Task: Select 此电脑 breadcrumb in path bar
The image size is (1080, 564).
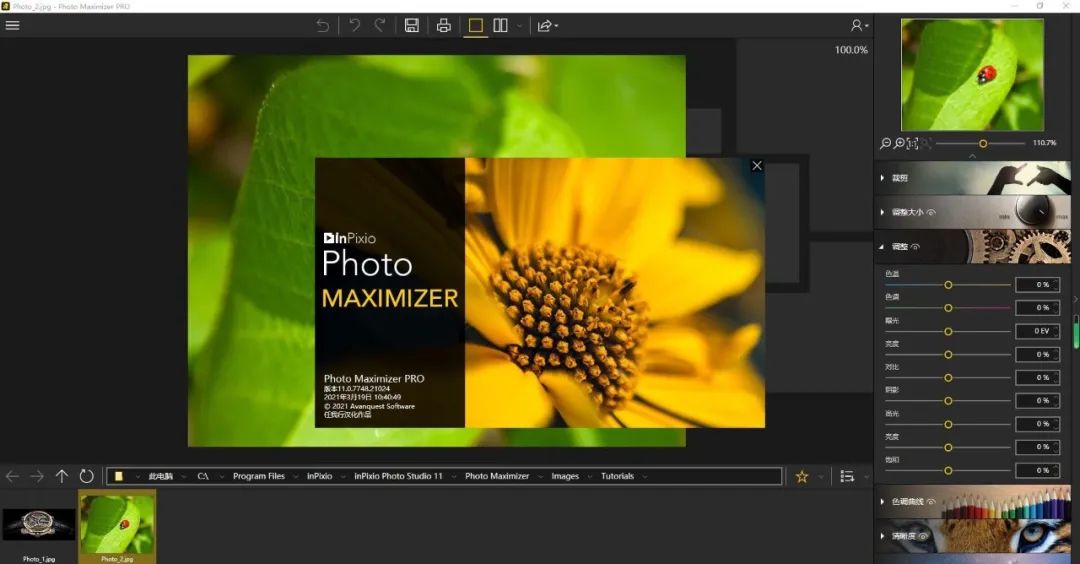Action: tap(160, 476)
